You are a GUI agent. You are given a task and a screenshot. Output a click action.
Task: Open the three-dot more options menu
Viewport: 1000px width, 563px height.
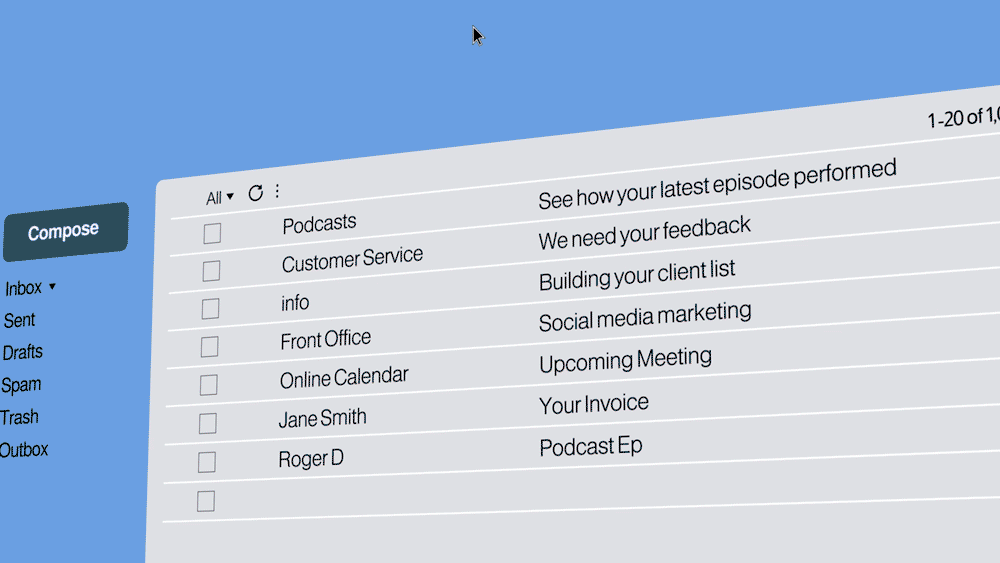click(x=278, y=192)
